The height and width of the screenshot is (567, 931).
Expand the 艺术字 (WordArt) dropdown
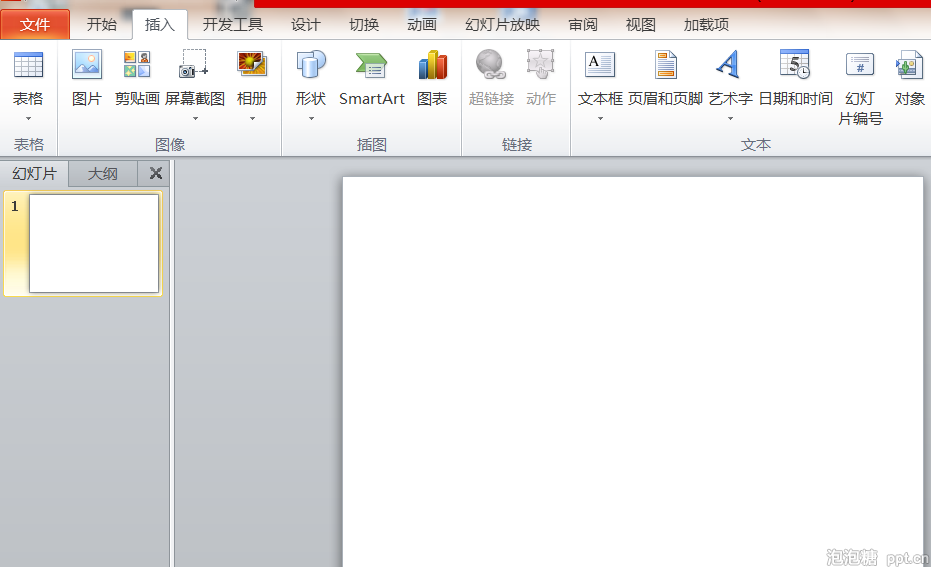pyautogui.click(x=730, y=118)
